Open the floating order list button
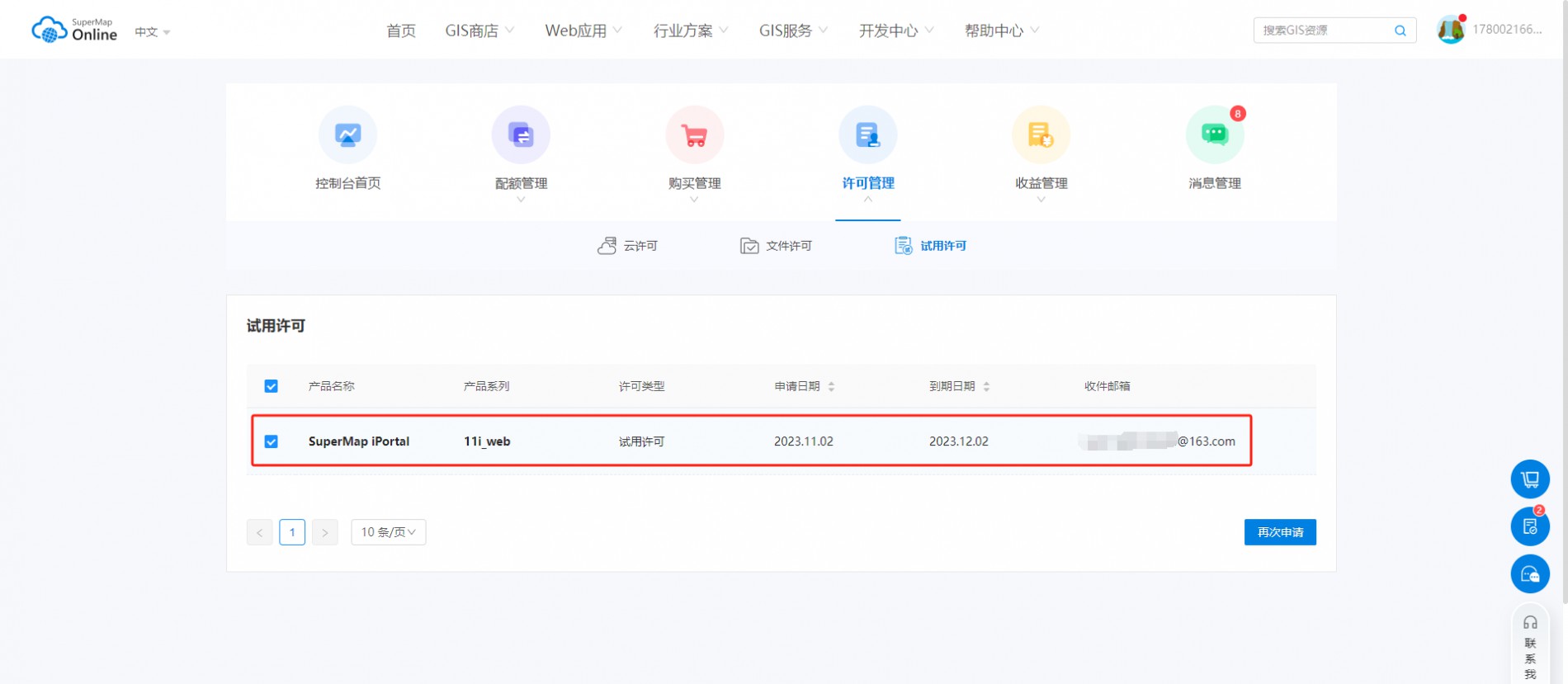Image resolution: width=1568 pixels, height=684 pixels. pyautogui.click(x=1530, y=526)
